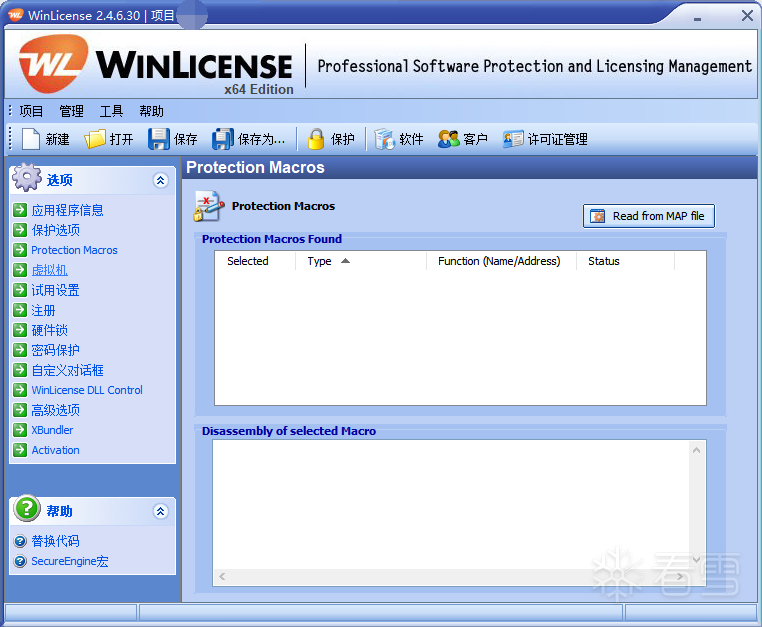Sort by the Selected column header
This screenshot has width=762, height=627.
(255, 261)
